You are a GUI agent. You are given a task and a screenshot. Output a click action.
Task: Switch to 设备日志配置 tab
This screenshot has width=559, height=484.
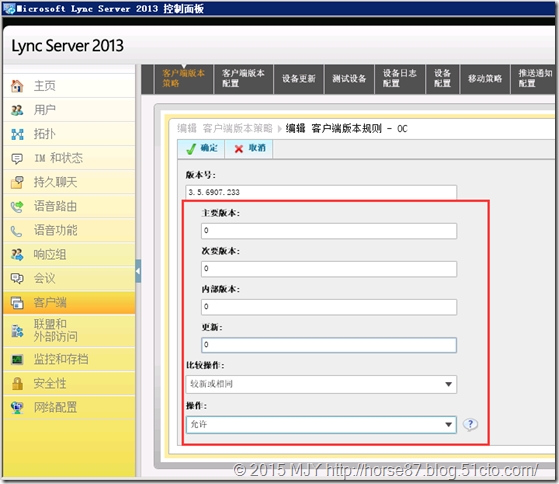click(400, 78)
